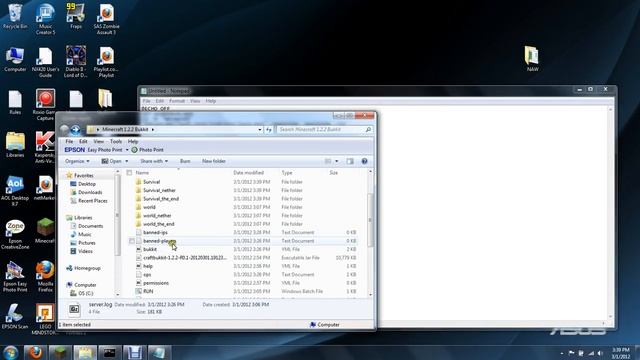
Task: Toggle the preview pane button
Action: tap(350, 161)
